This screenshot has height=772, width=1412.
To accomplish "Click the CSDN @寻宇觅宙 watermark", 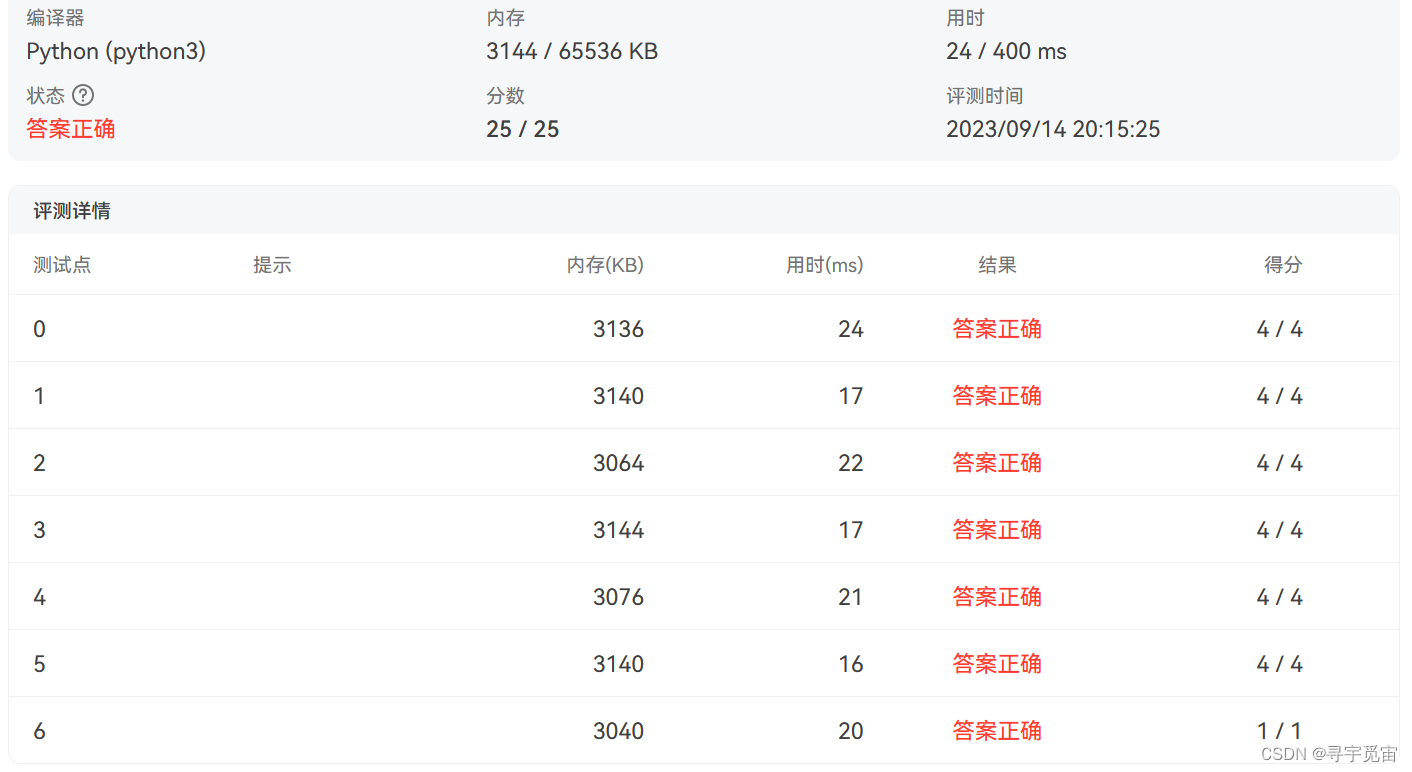I will click(1329, 753).
